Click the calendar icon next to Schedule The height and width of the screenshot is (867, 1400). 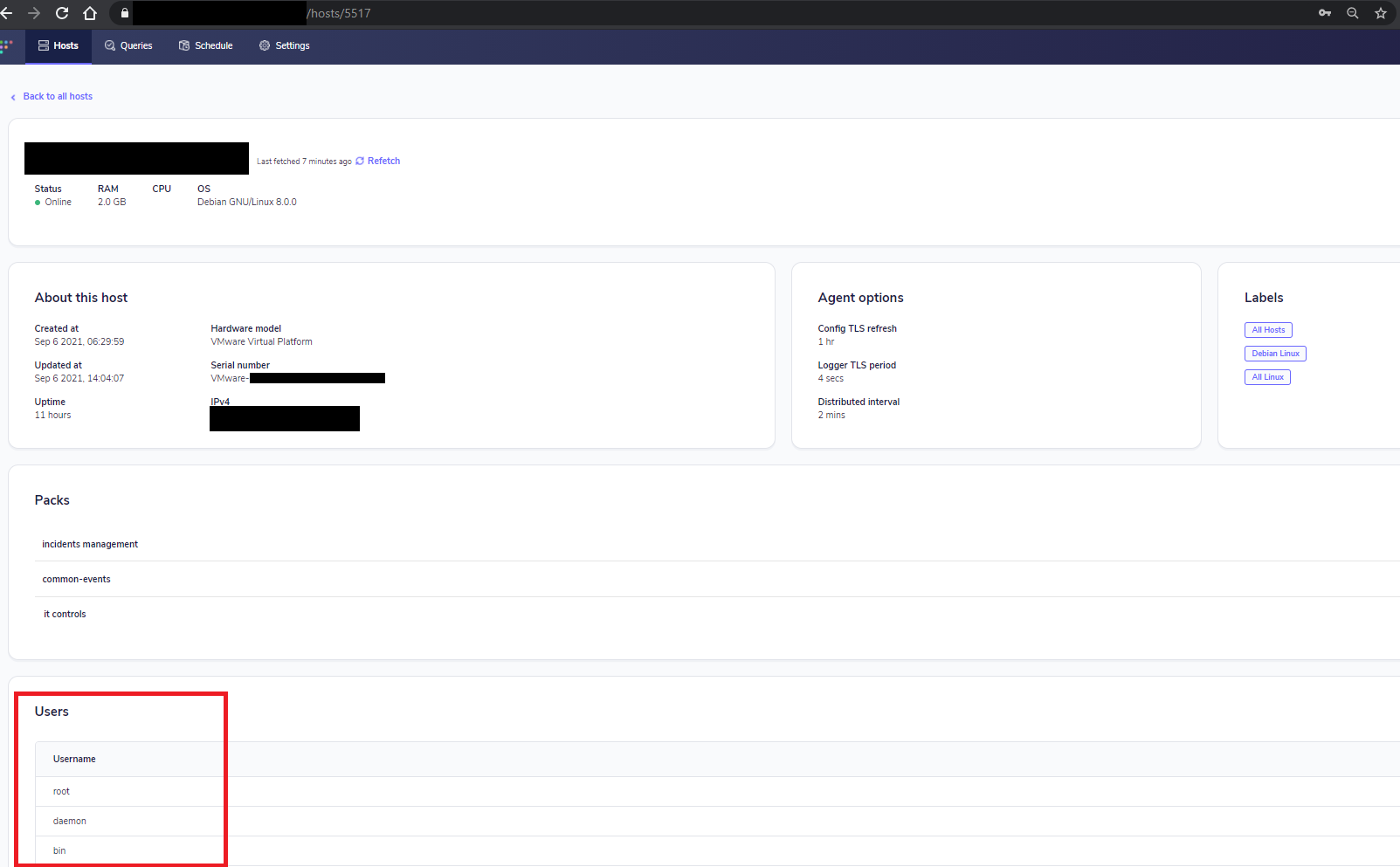coord(184,45)
